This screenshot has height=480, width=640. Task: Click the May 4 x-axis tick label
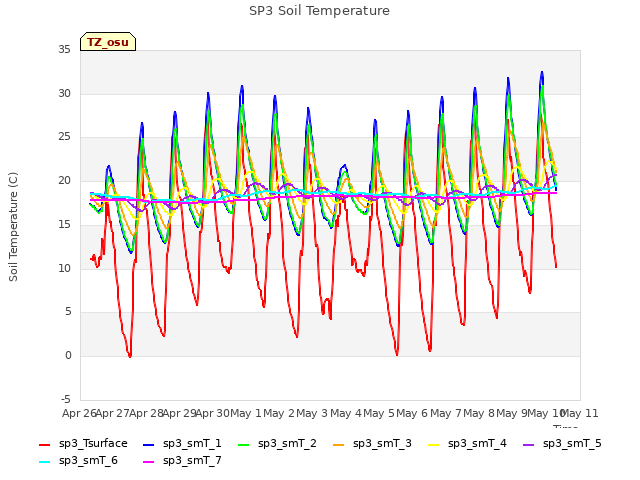[346, 413]
